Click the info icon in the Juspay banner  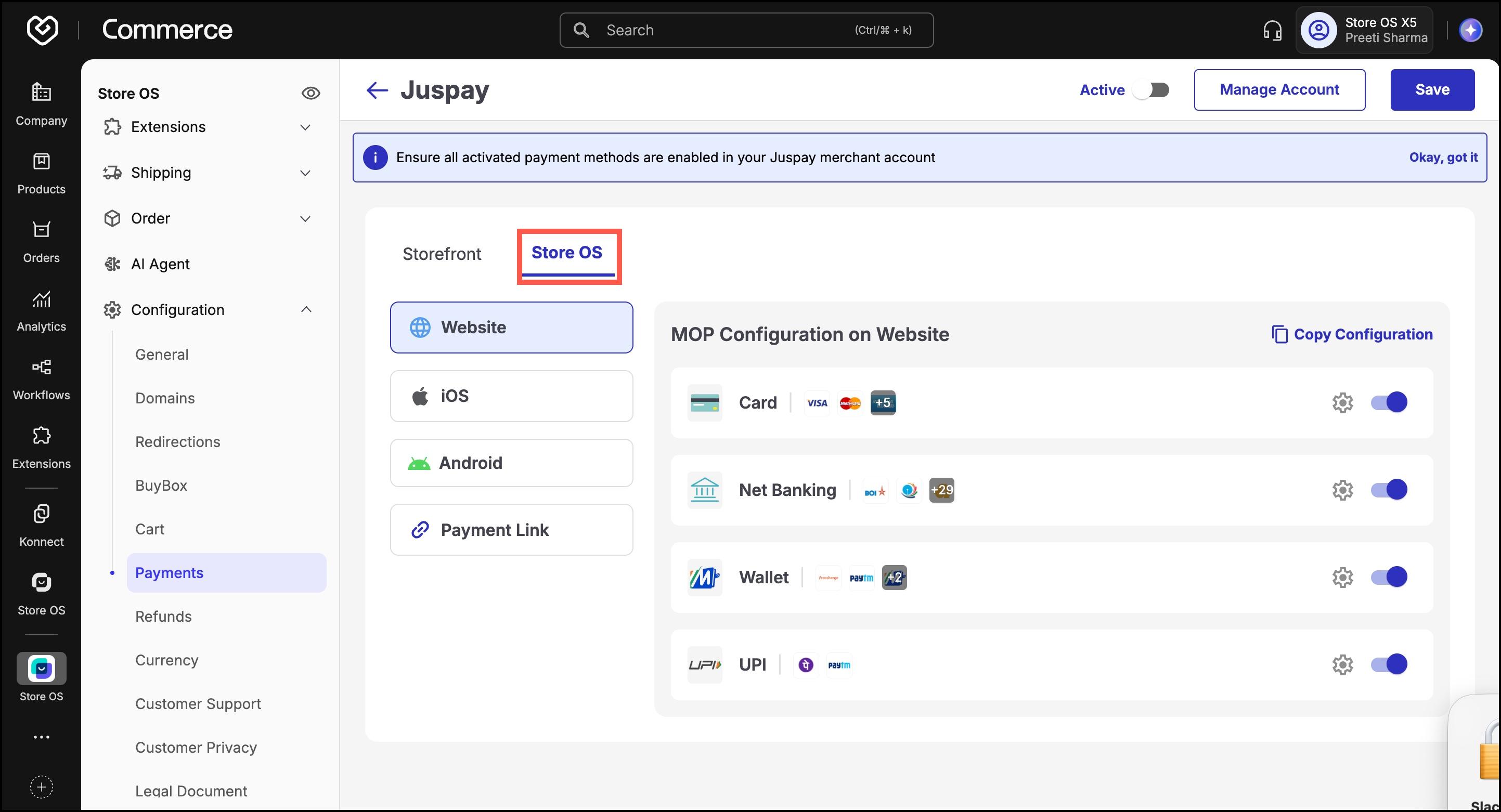pos(376,158)
